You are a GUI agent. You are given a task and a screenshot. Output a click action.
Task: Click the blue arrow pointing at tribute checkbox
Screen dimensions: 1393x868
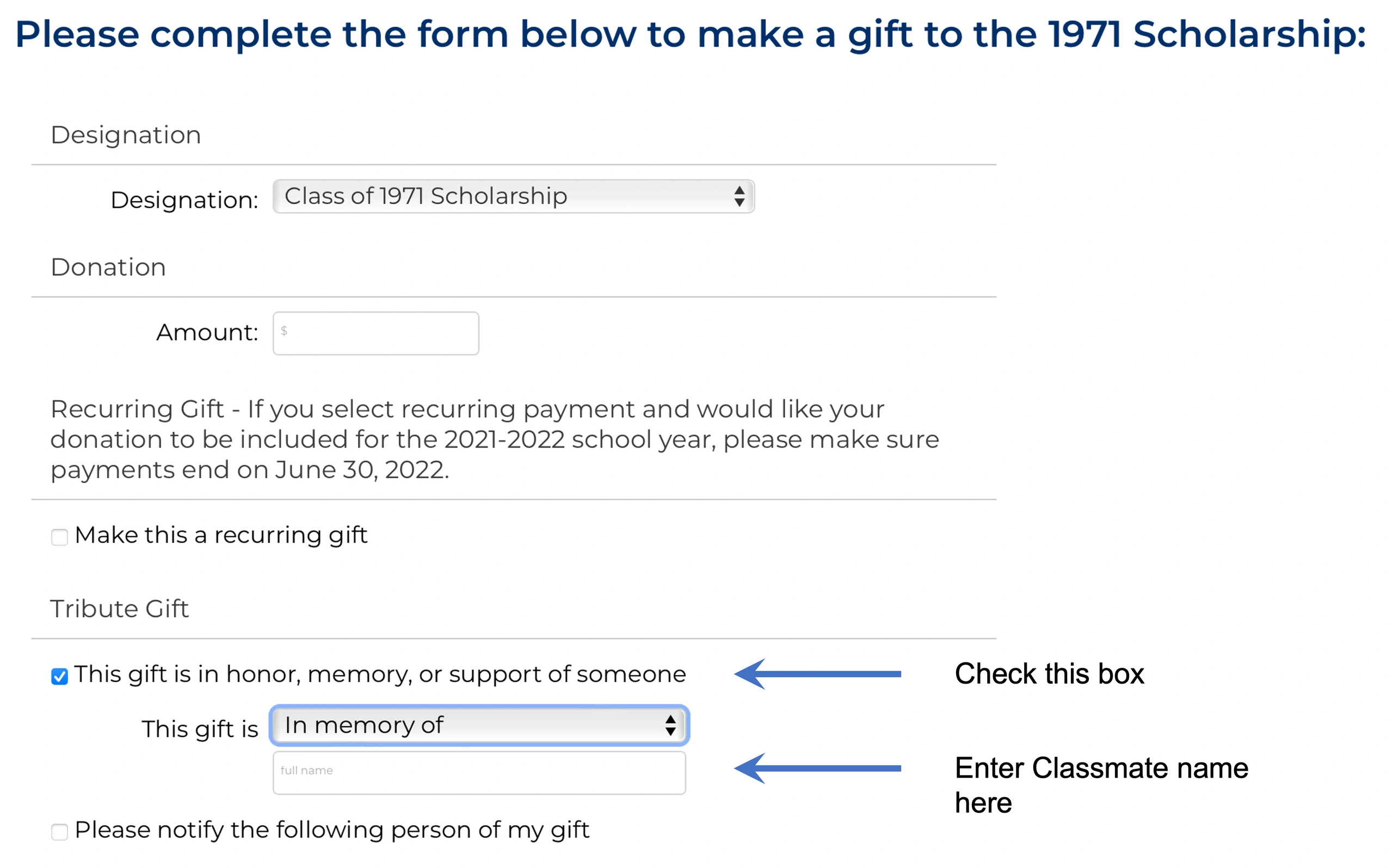pos(817,674)
